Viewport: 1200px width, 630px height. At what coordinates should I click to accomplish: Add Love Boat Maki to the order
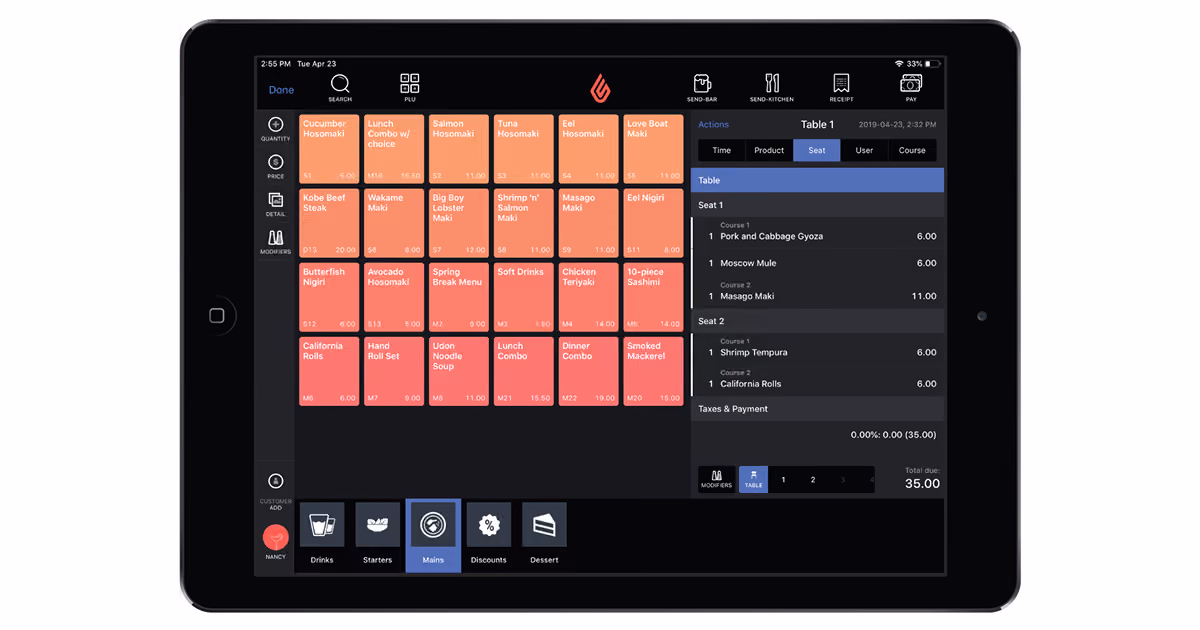(654, 149)
